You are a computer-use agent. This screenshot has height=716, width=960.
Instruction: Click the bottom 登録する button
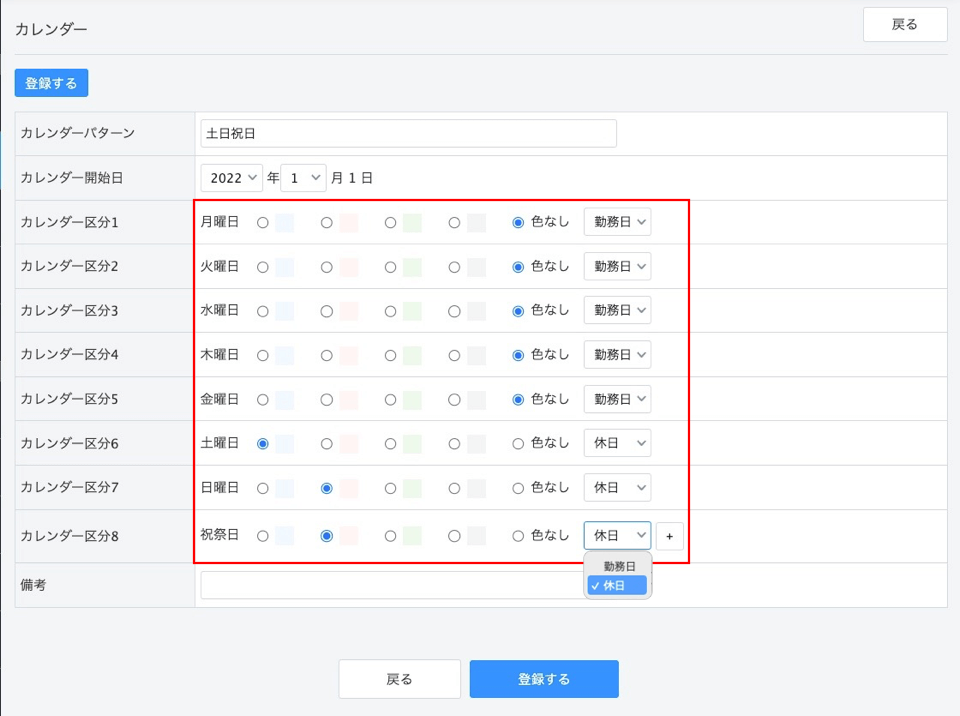click(544, 679)
